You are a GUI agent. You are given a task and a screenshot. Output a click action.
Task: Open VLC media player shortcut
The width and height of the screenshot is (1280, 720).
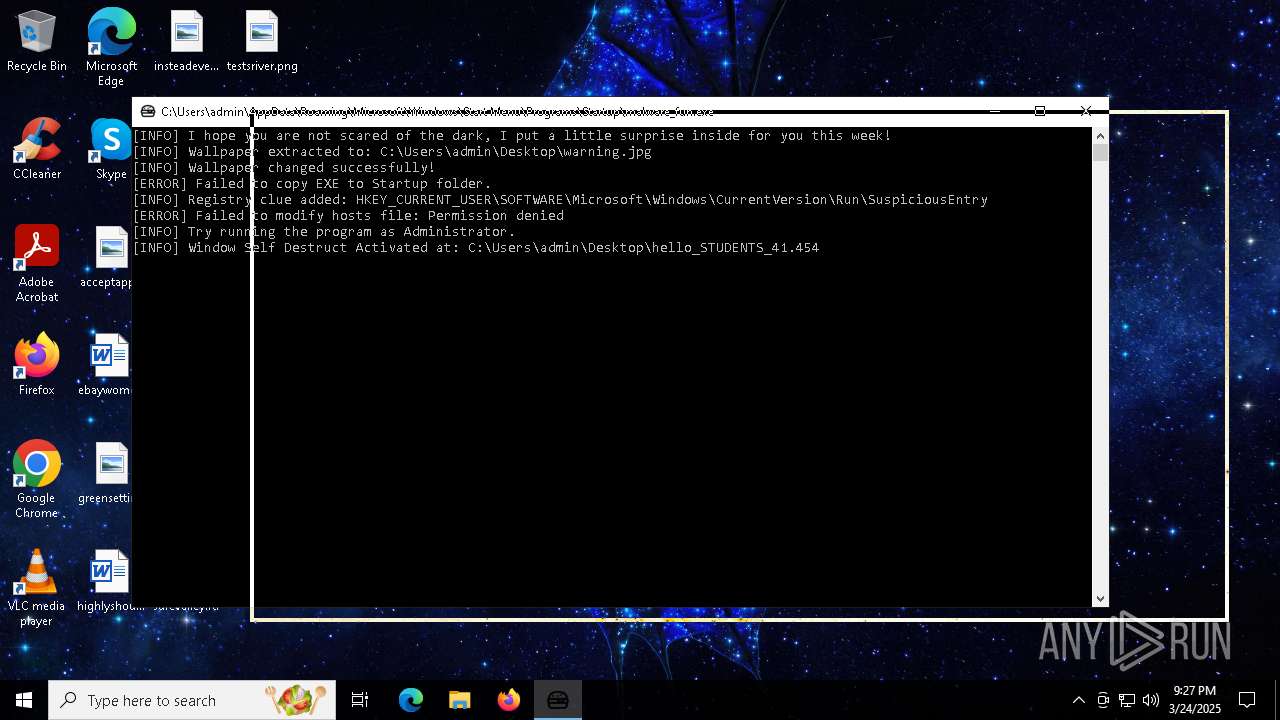37,588
